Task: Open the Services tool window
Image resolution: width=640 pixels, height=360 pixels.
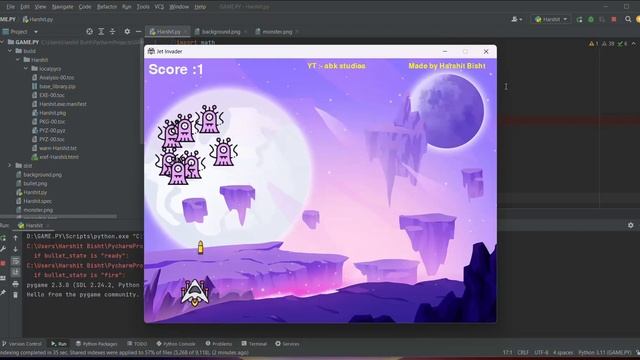Action: pyautogui.click(x=287, y=344)
